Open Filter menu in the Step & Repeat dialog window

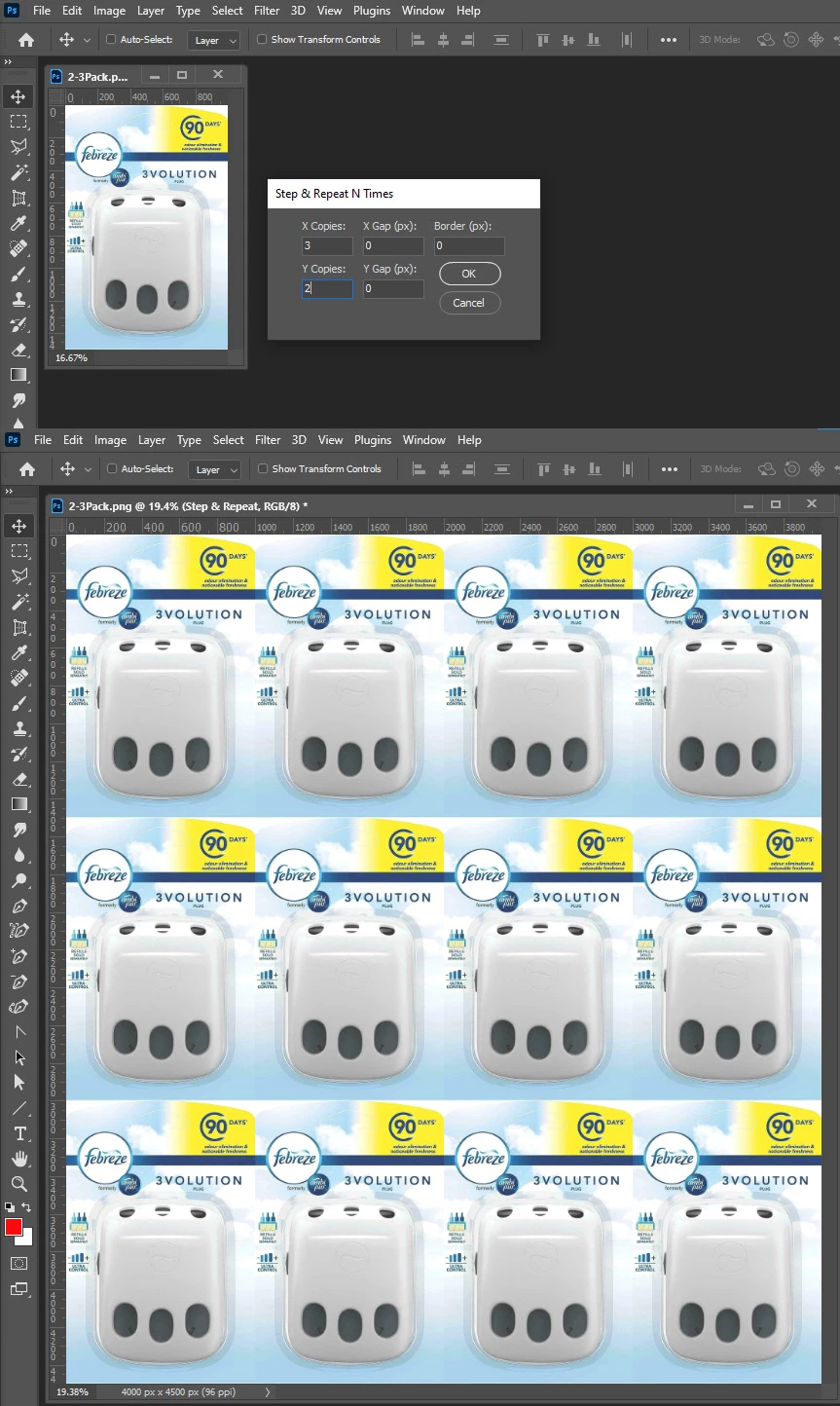(267, 11)
